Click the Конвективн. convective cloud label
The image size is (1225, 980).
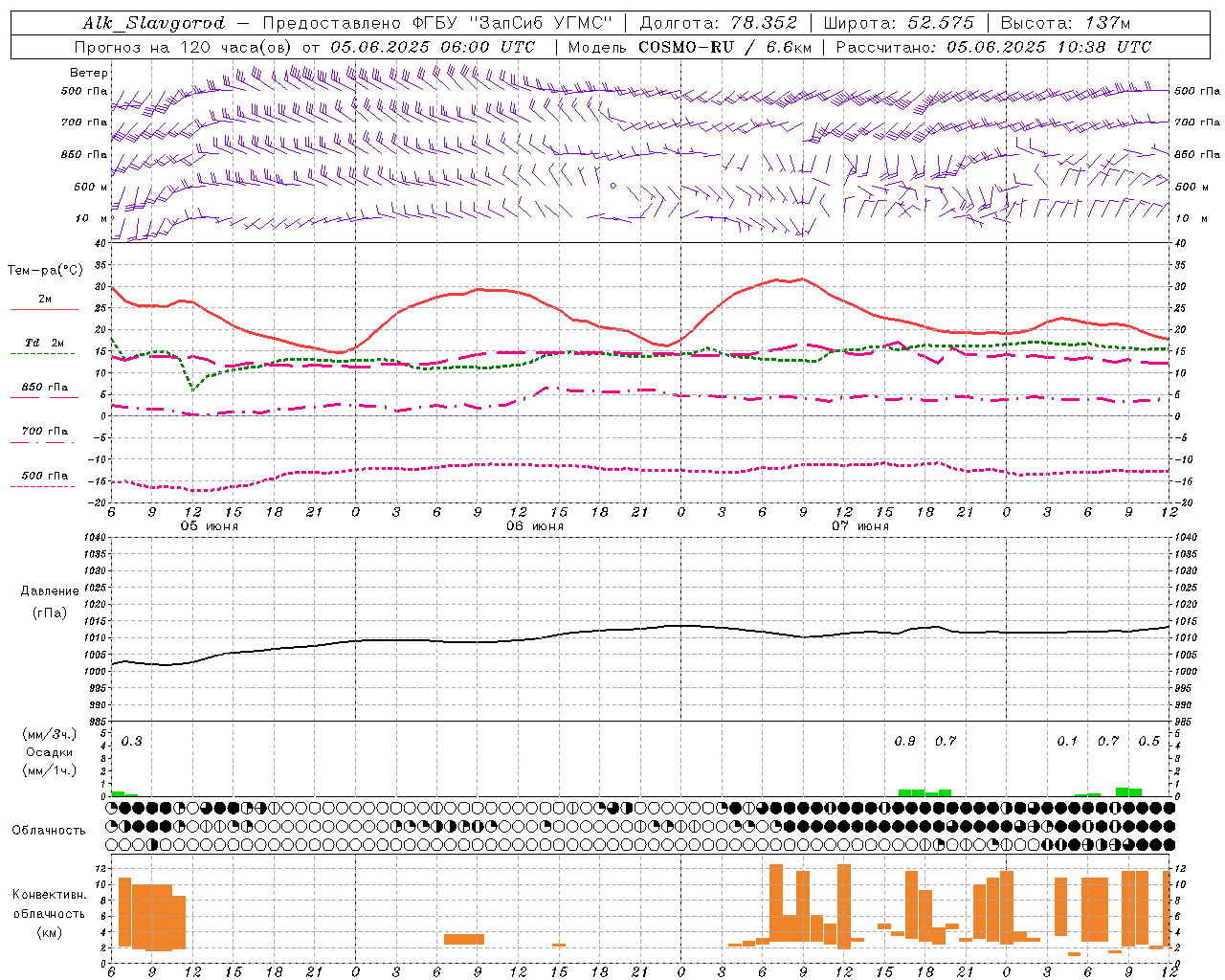[x=49, y=895]
